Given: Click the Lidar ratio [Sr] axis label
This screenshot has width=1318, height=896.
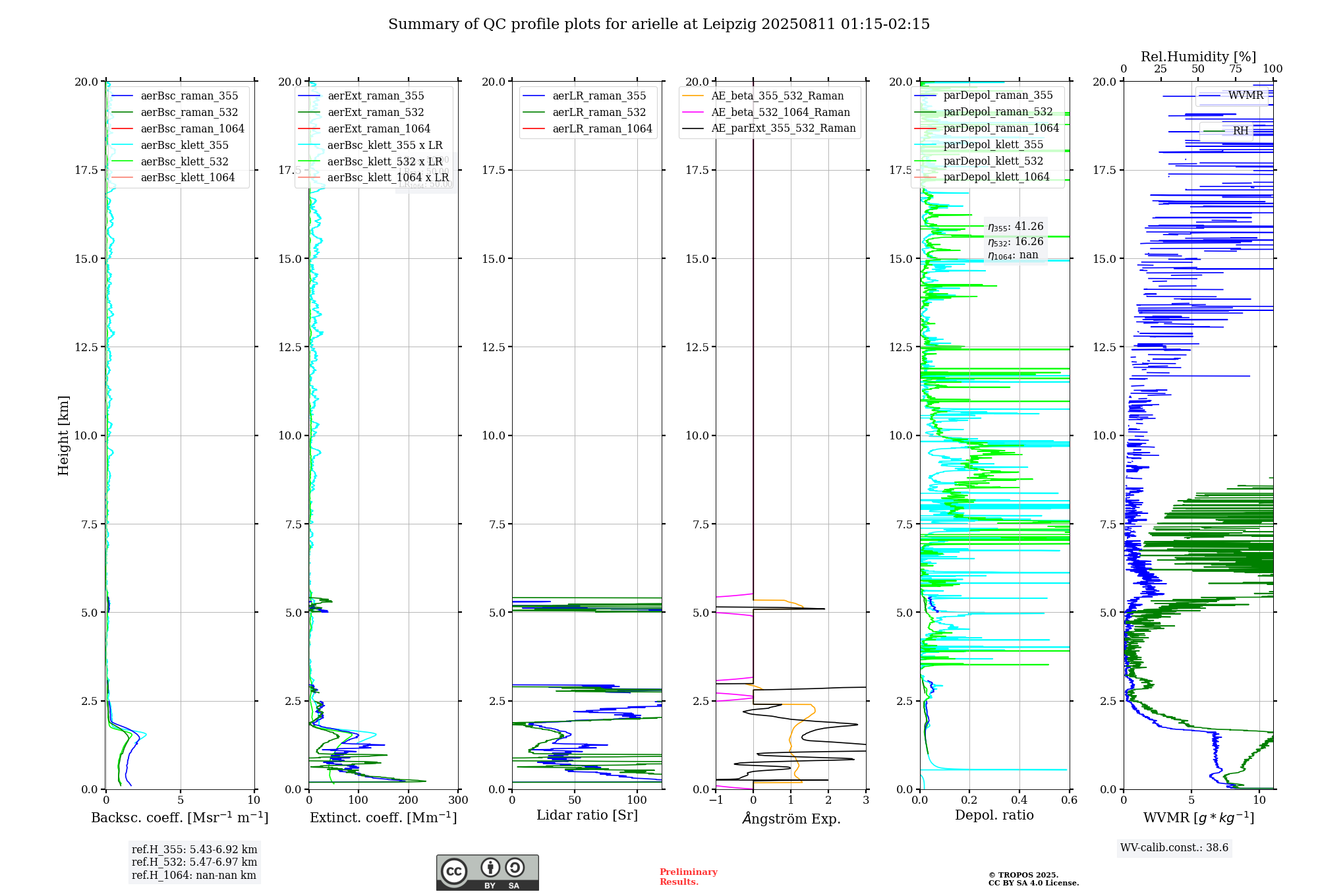Looking at the screenshot, I should click(x=587, y=816).
